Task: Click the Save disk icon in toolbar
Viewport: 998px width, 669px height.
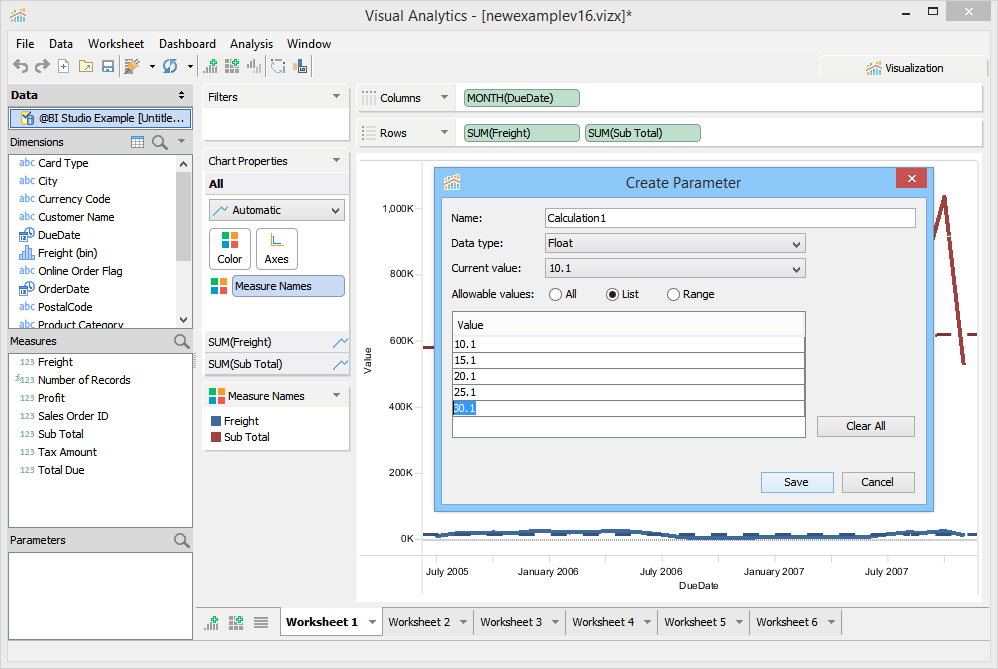Action: coord(108,66)
